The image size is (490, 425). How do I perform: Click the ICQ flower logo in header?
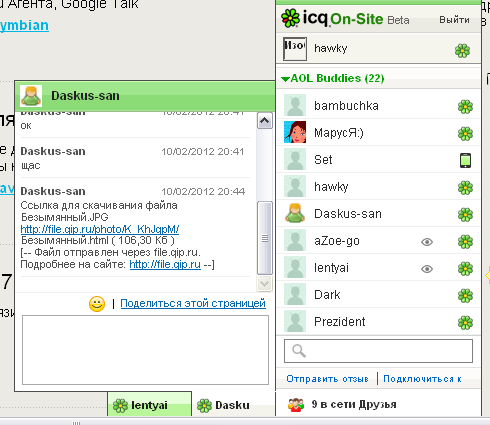click(x=290, y=18)
